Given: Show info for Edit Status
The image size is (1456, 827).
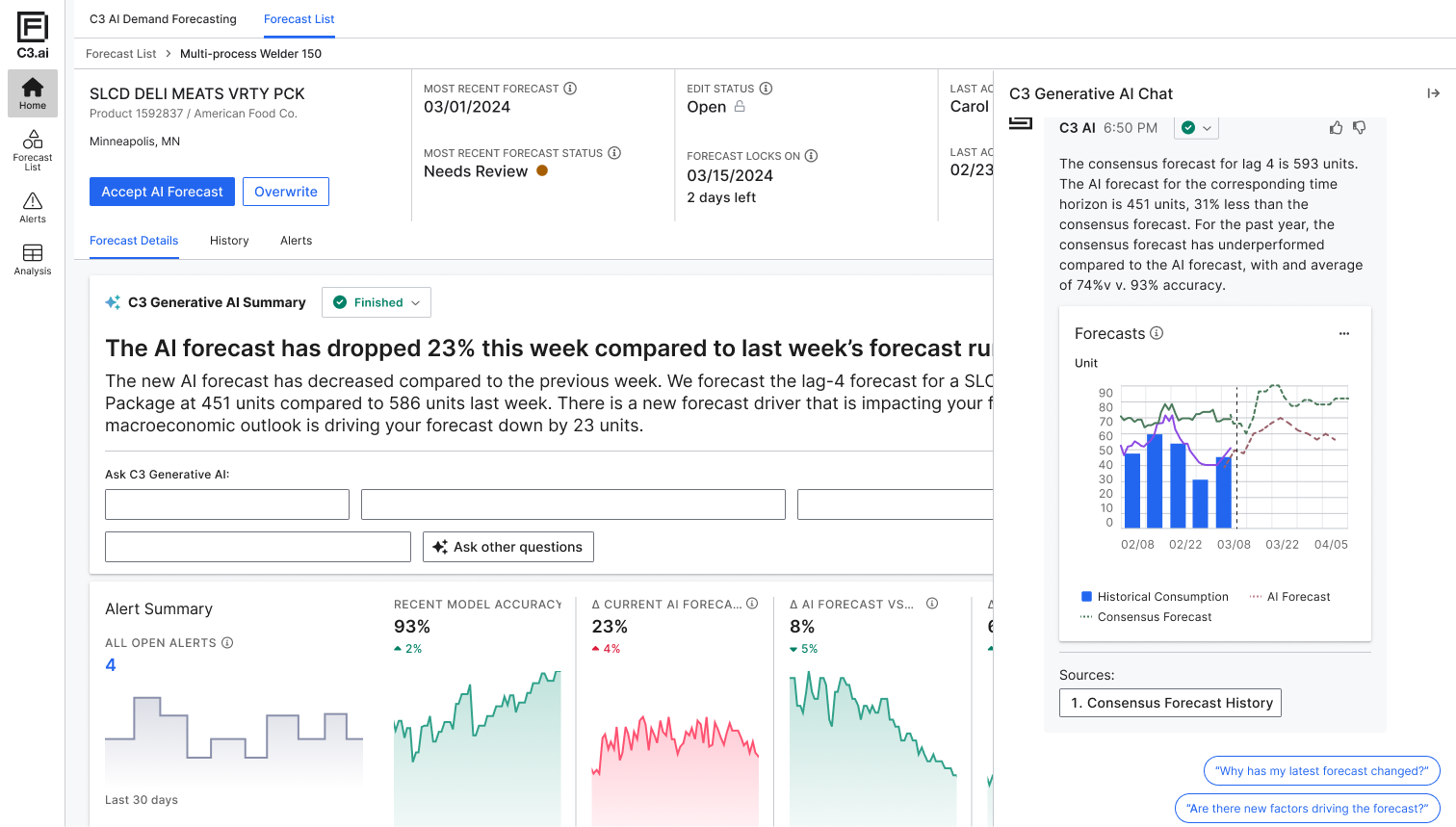Looking at the screenshot, I should 766,89.
